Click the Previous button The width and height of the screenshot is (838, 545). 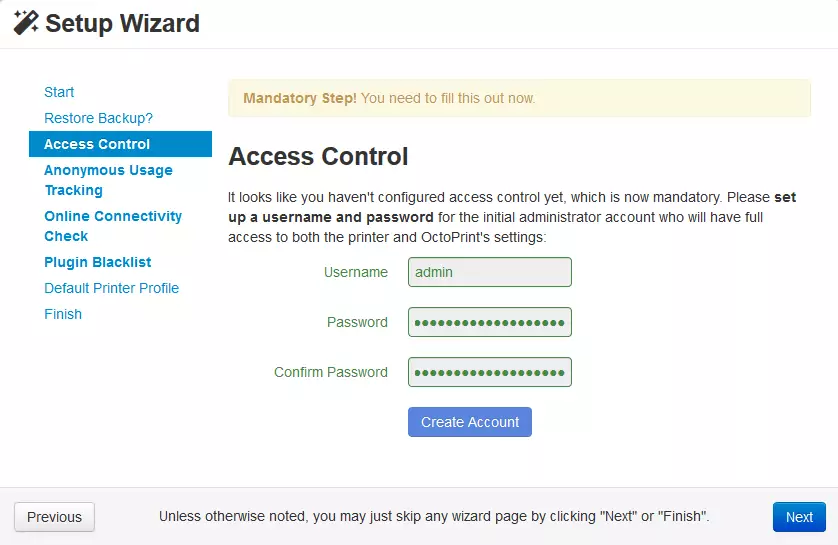(54, 517)
